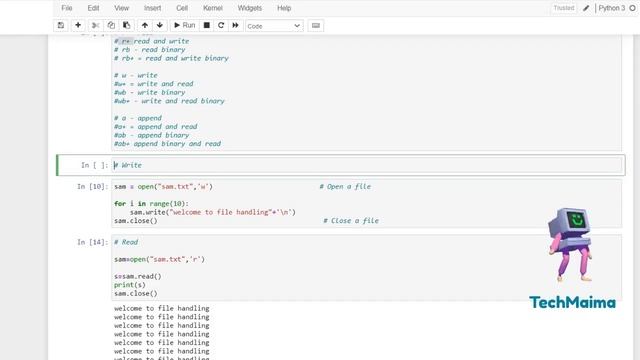640x360 pixels.
Task: Click the 'In [14]:' prompt label
Action: click(x=93, y=242)
